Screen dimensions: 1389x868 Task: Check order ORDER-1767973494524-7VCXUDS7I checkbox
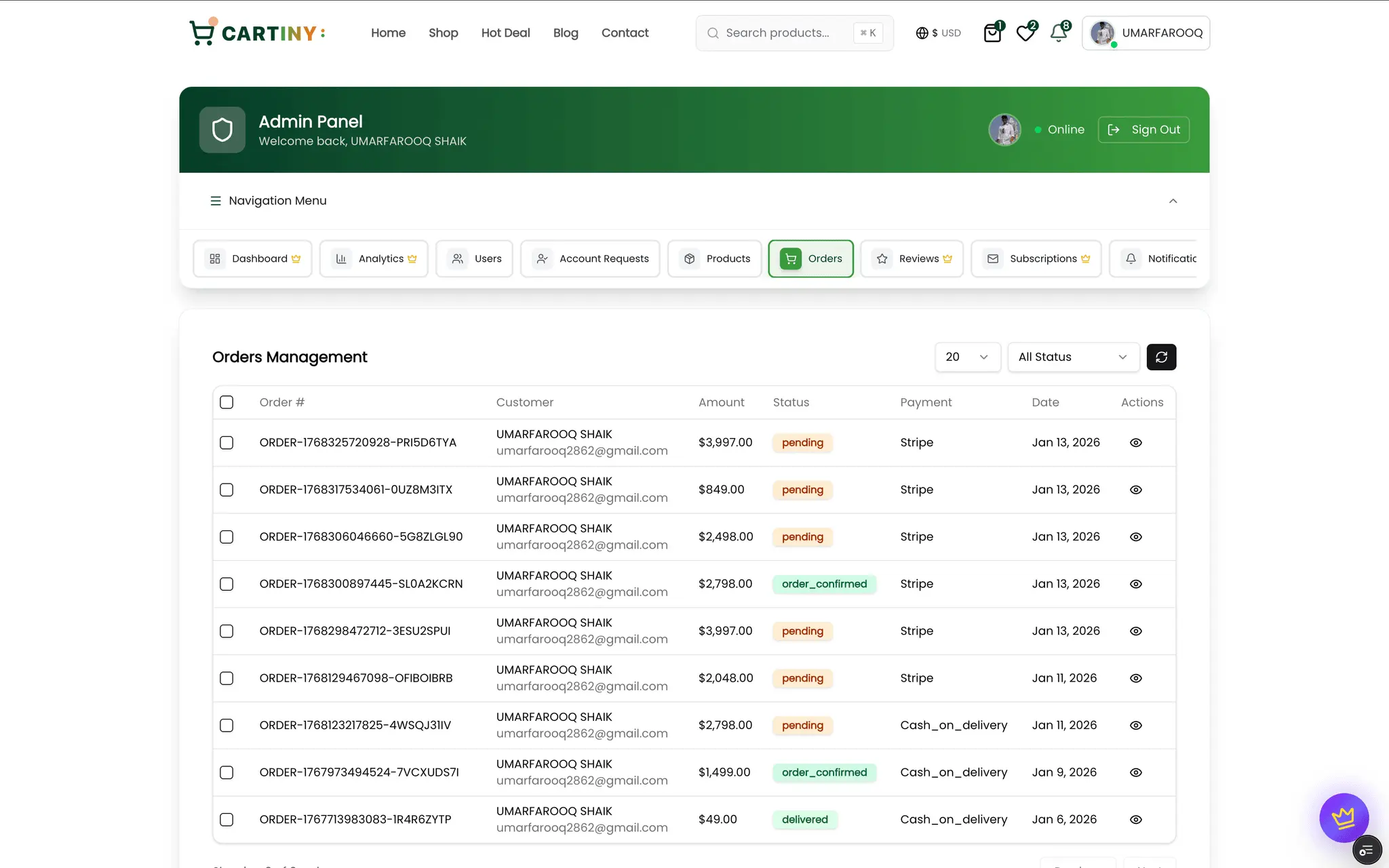click(227, 772)
